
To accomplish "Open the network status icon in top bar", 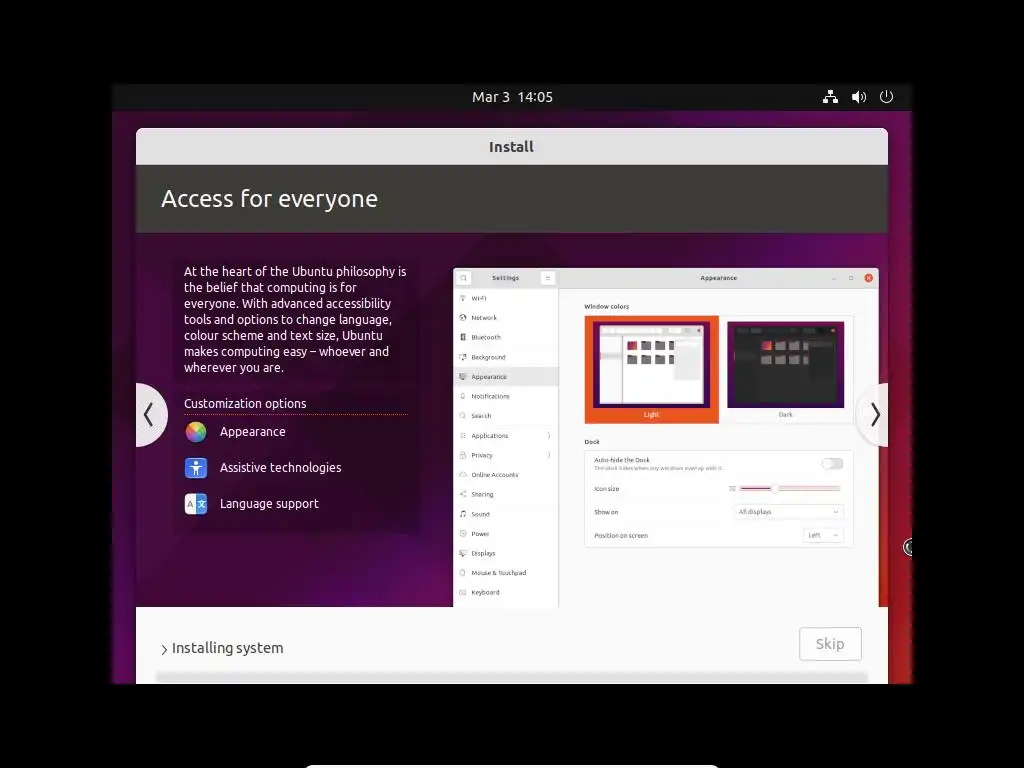I will (x=830, y=97).
